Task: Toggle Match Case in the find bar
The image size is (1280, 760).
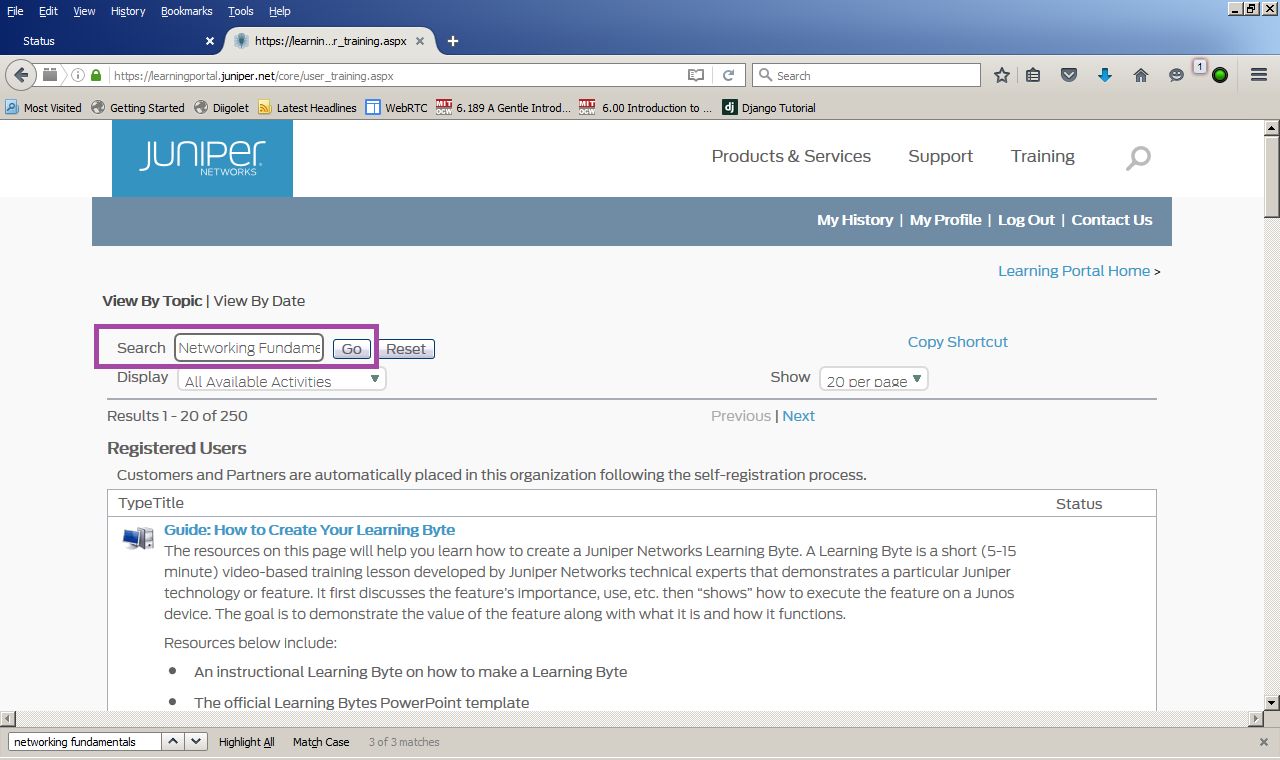Action: [x=321, y=742]
